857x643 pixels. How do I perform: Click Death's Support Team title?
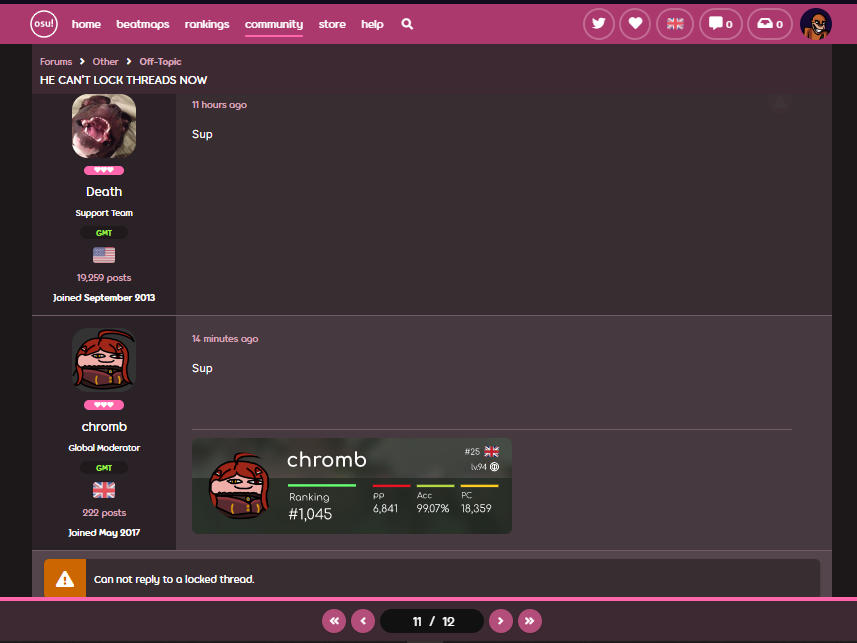pos(104,213)
